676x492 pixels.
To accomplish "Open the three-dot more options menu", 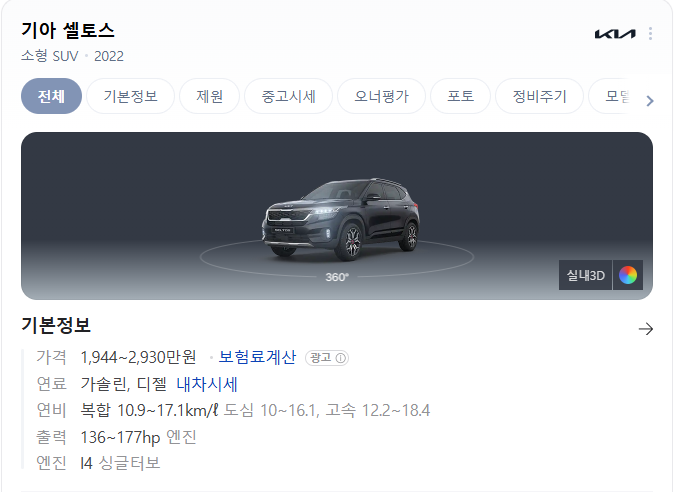I will point(650,33).
